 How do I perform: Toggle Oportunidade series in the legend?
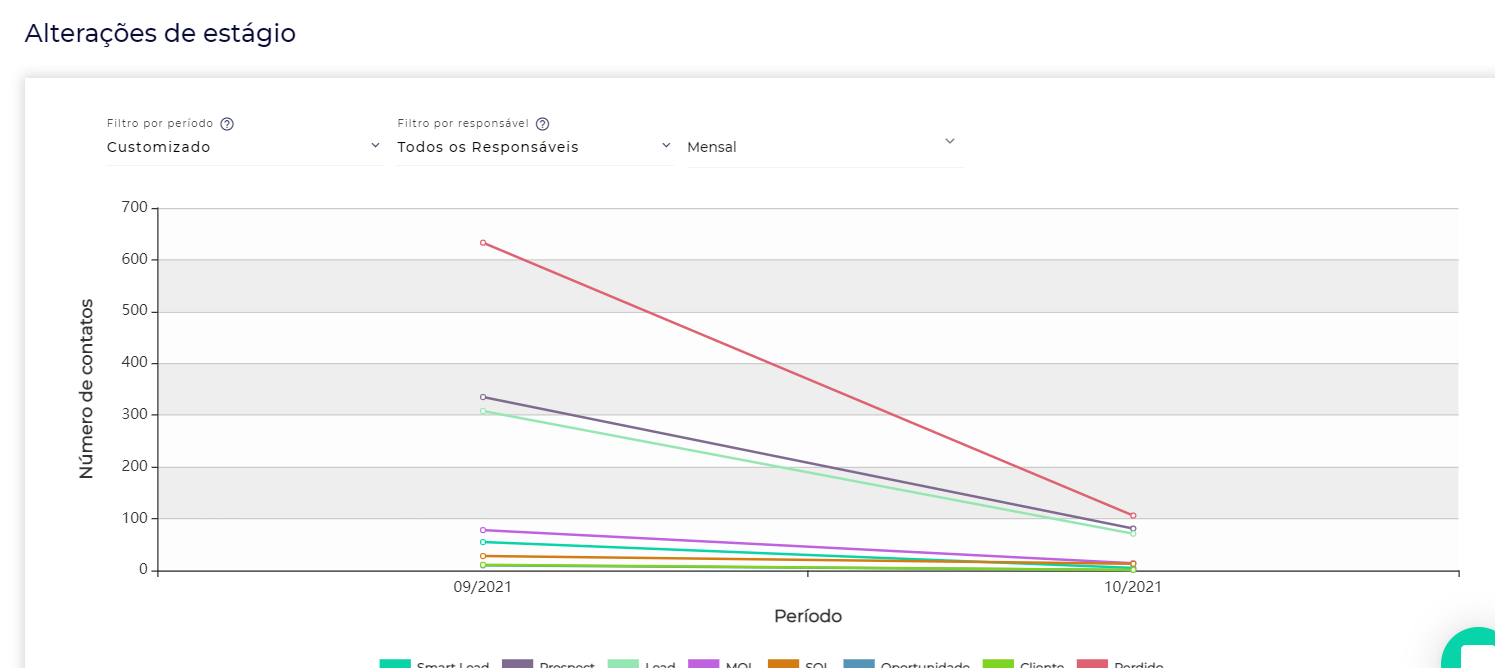click(x=907, y=664)
